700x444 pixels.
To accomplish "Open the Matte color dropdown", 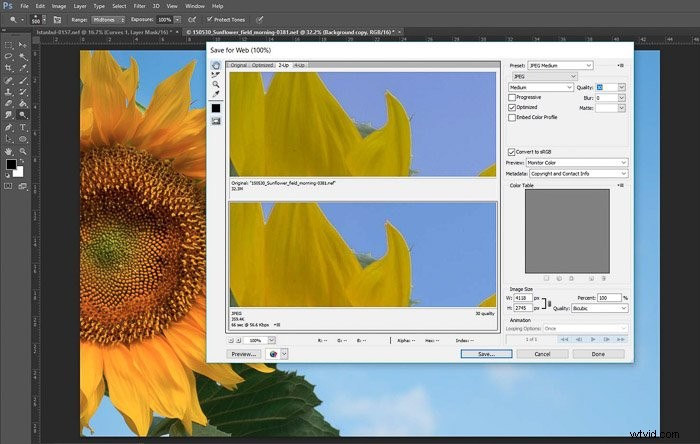I will [621, 108].
